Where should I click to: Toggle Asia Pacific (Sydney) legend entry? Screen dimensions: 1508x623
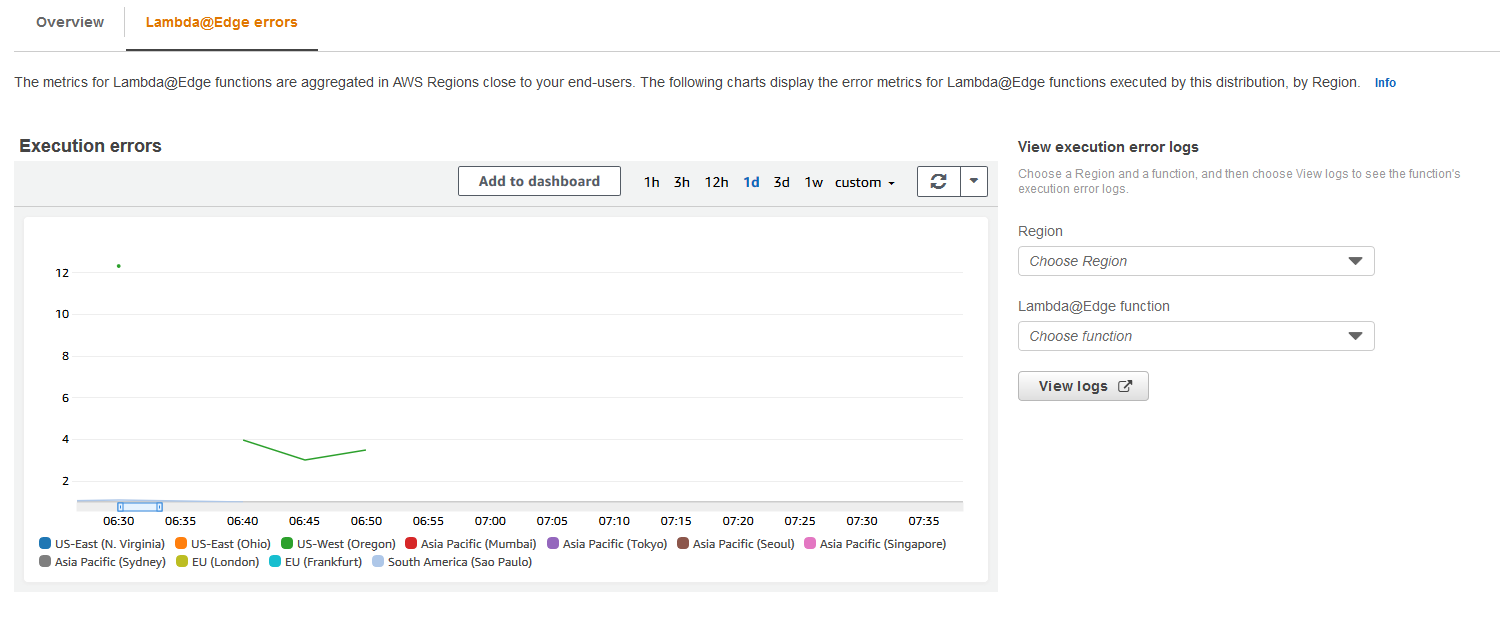[103, 562]
